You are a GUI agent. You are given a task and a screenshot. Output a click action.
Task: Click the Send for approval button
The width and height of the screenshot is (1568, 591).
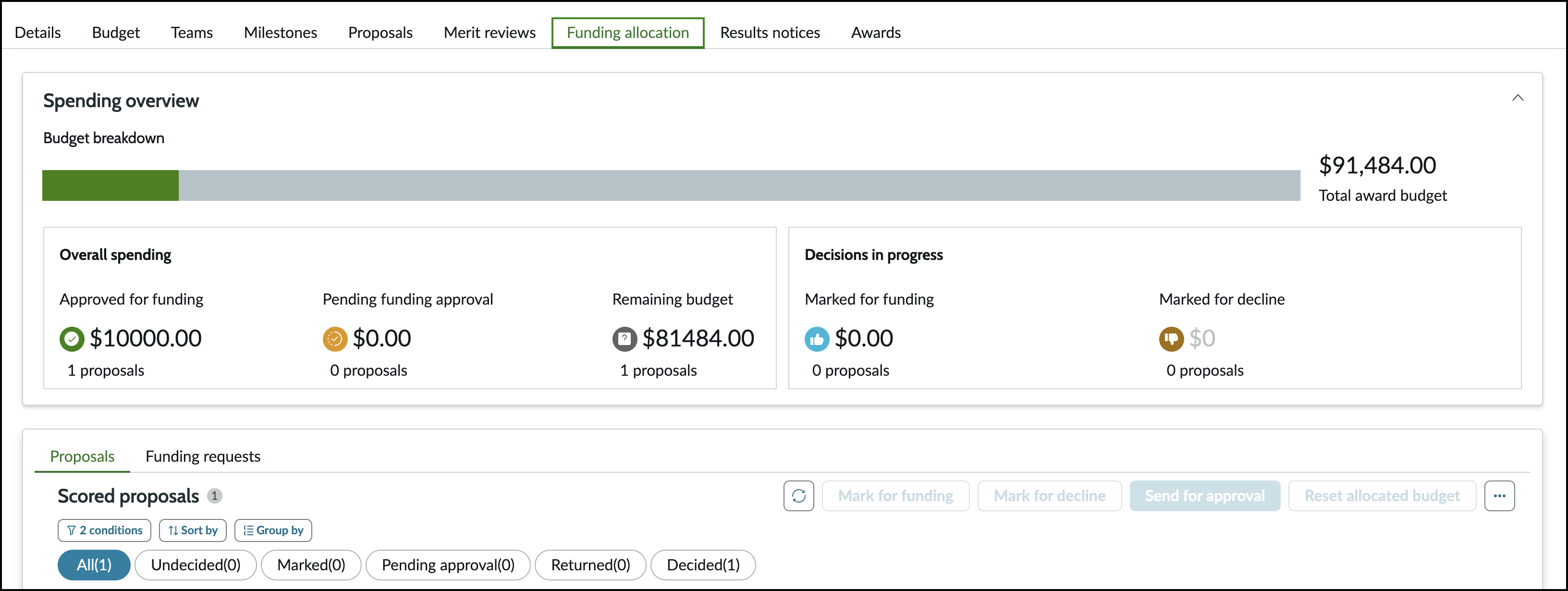1205,496
